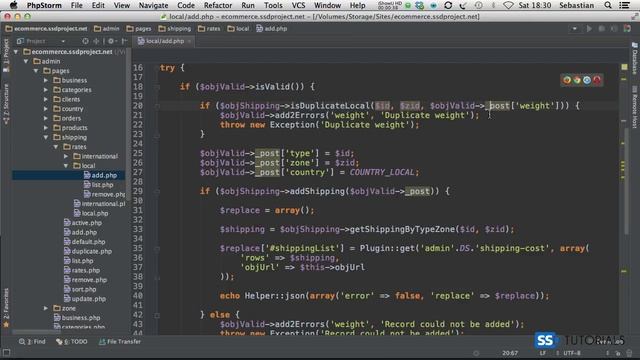Collapse the admin folder
Screen dimensions: 640x360
click(x=26, y=61)
